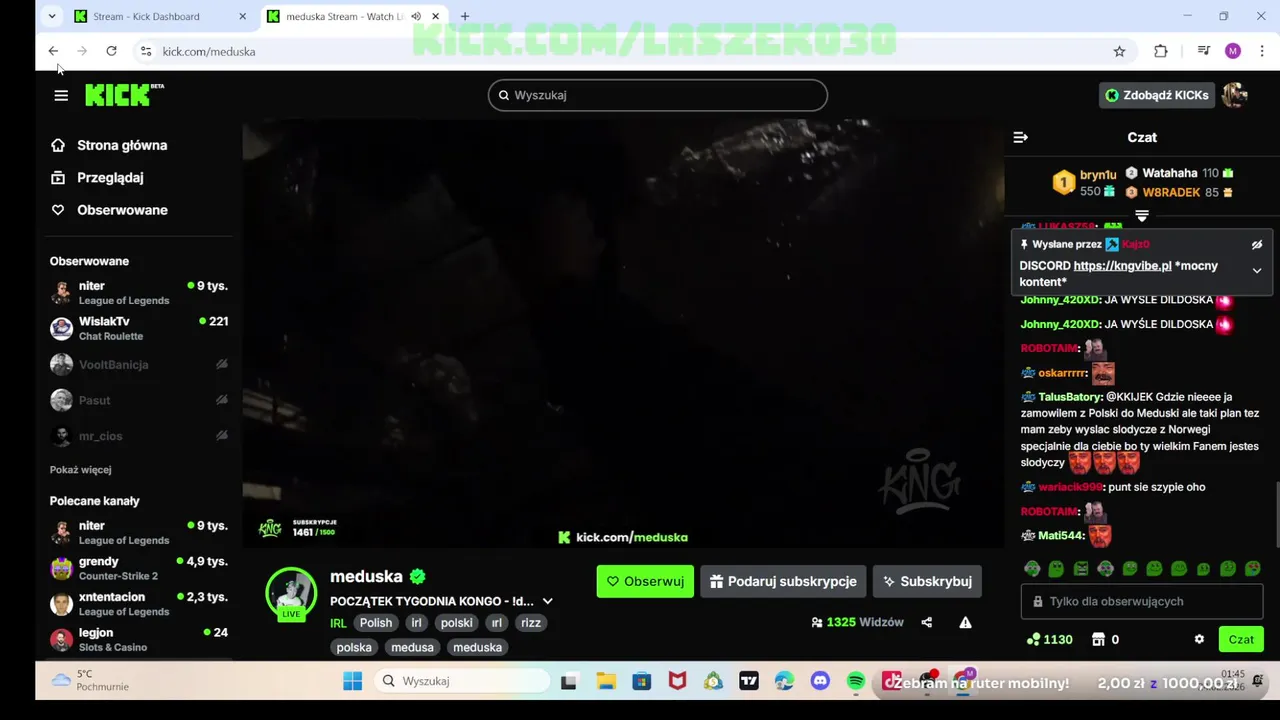Image resolution: width=1280 pixels, height=720 pixels.
Task: Open the kngvibe.pl Discord link
Action: 1122,266
